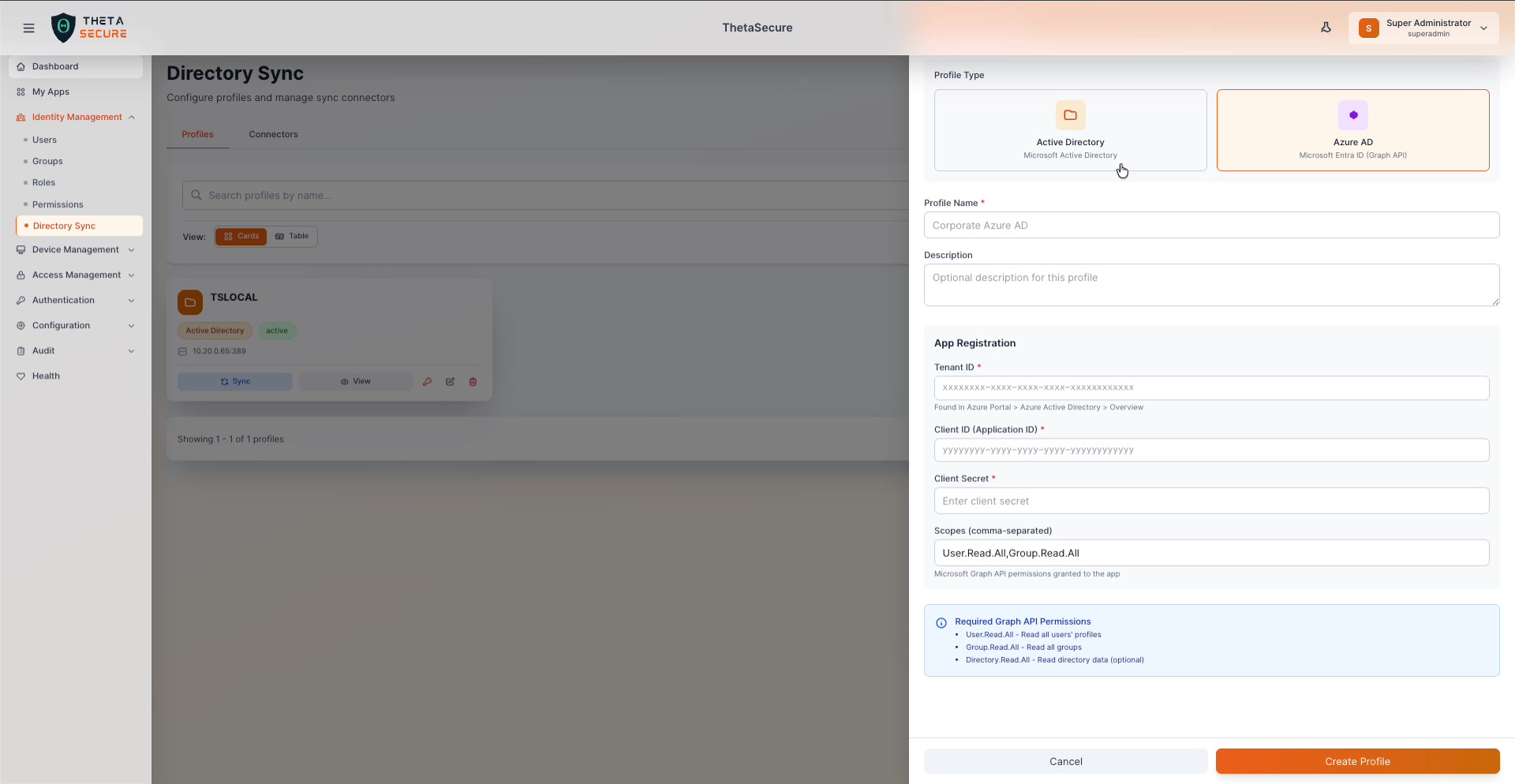Click the red trash icon on TSLOCAL card
This screenshot has width=1515, height=784.
[x=473, y=382]
